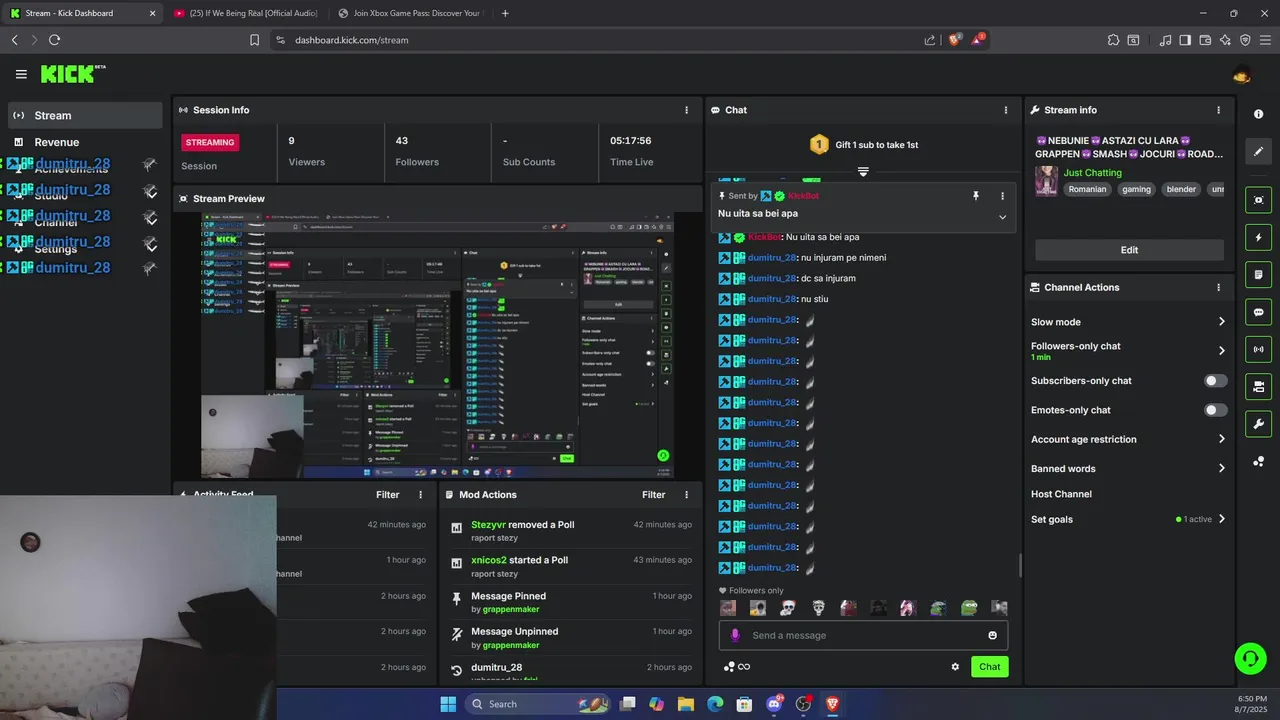
Task: Open Discord from taskbar
Action: [x=774, y=704]
